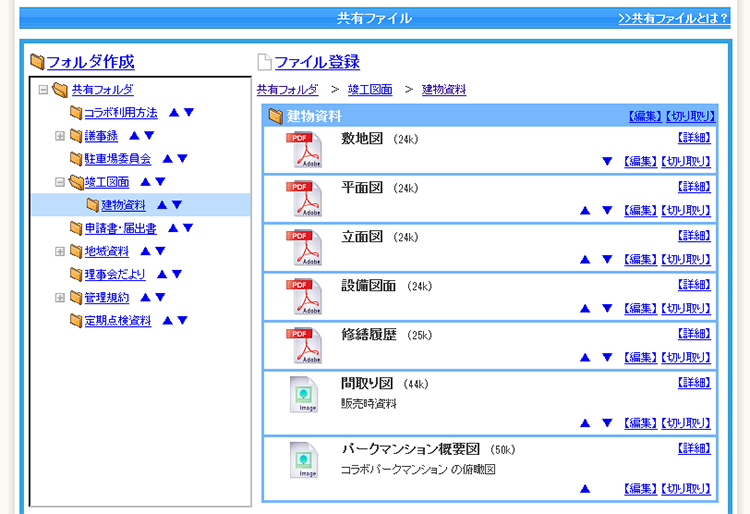This screenshot has height=514, width=750.
Task: Select 建物資料 in breadcrumb
Action: pyautogui.click(x=444, y=89)
